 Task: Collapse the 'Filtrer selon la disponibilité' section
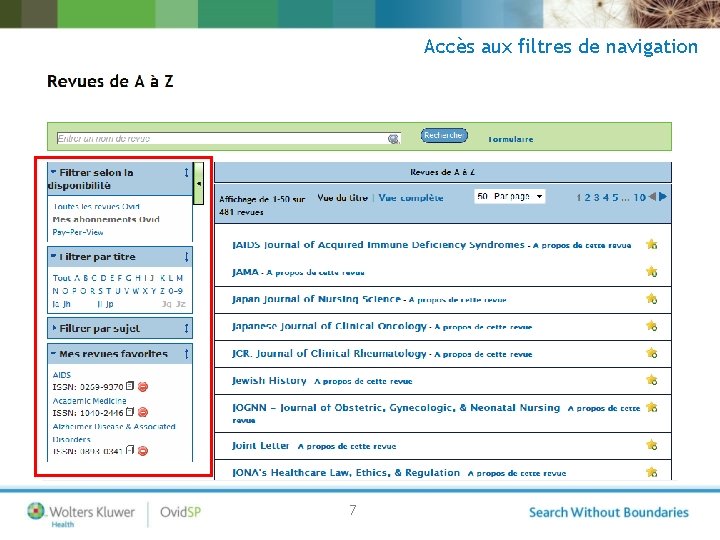(x=53, y=172)
